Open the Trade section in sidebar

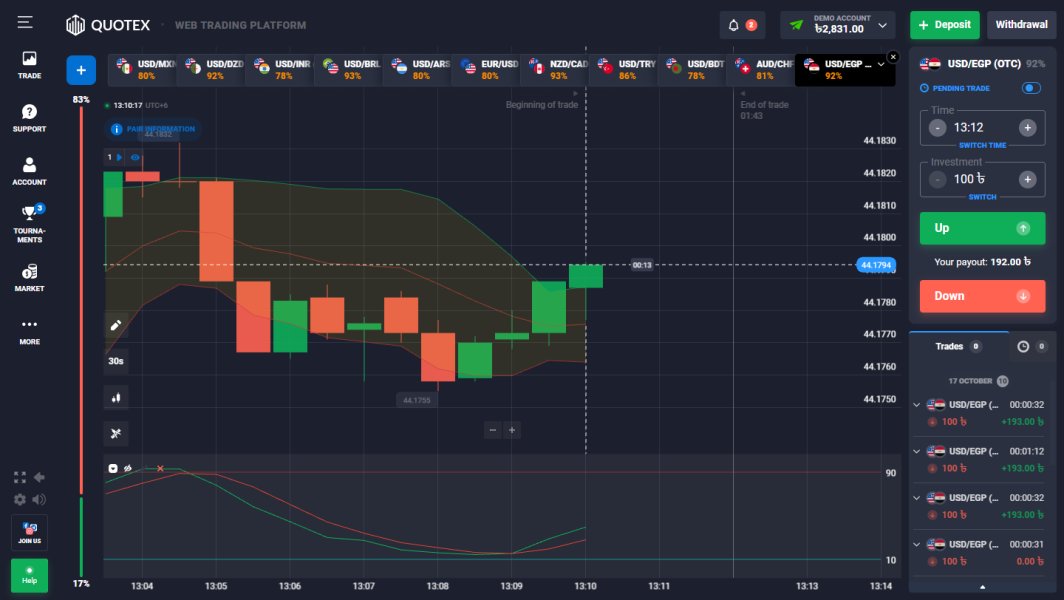(29, 65)
